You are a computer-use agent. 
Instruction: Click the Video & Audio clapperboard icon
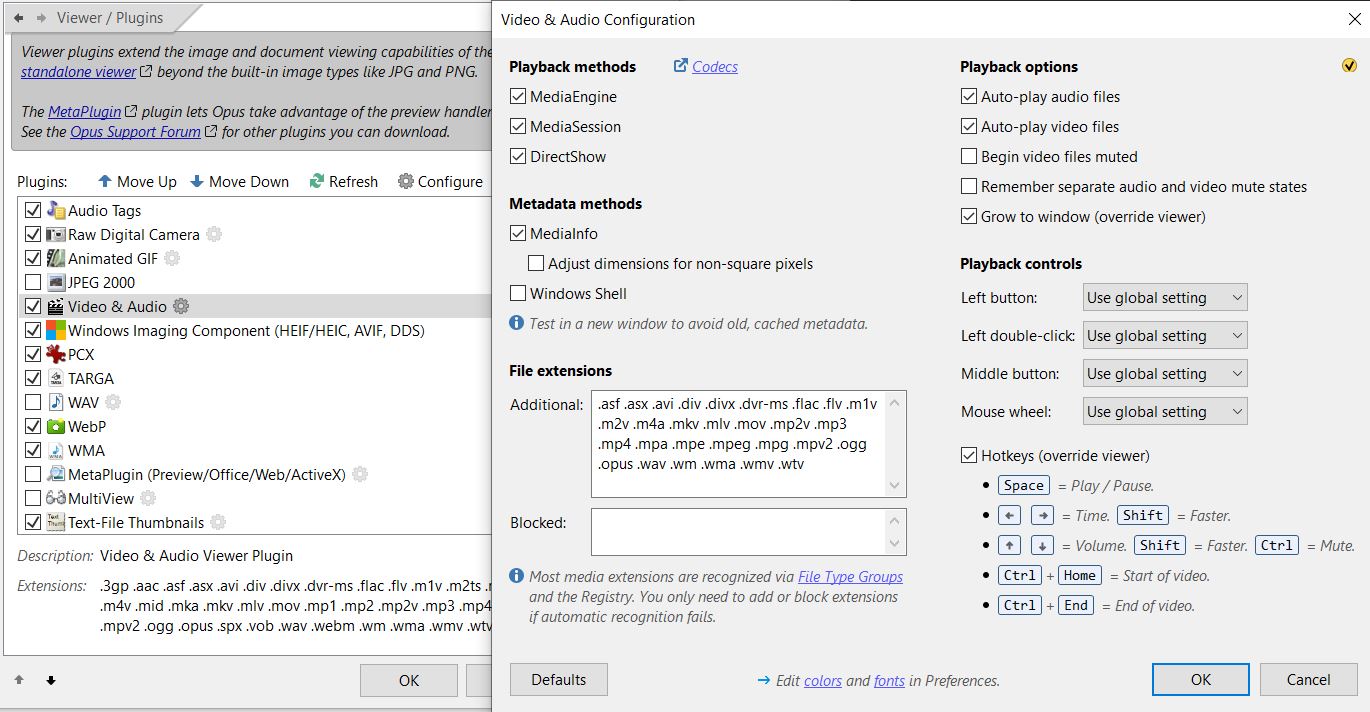tap(56, 306)
